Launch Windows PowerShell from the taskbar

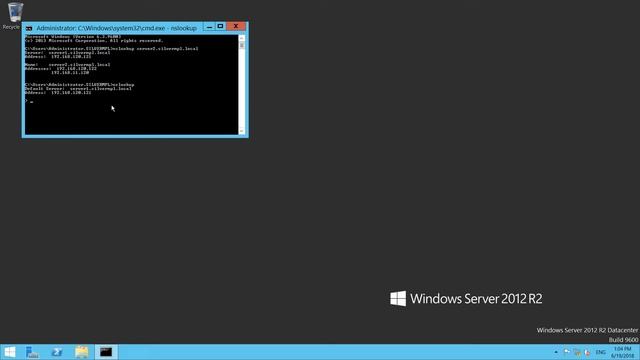pos(57,352)
